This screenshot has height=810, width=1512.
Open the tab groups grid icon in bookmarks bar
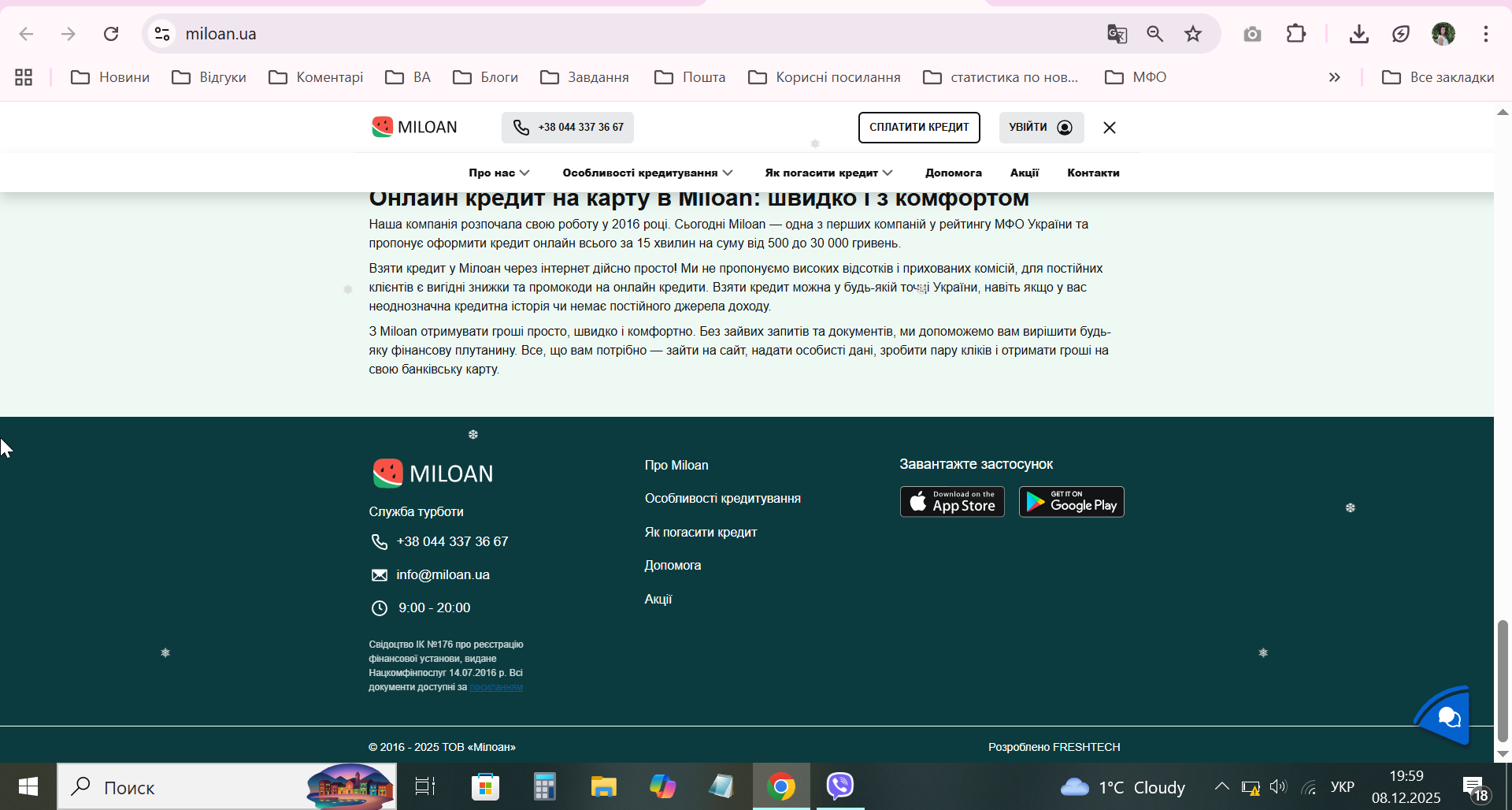pos(24,77)
